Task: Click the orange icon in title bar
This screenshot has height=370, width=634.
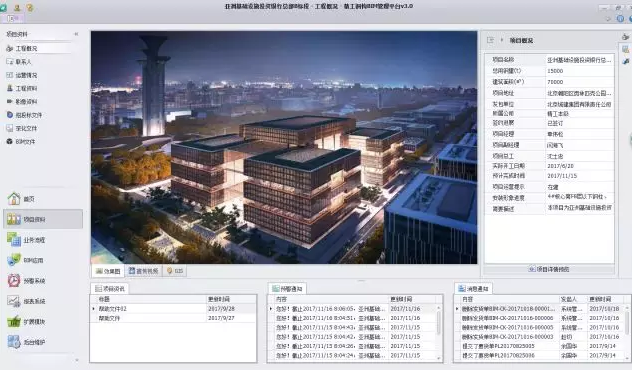Action: [30, 7]
